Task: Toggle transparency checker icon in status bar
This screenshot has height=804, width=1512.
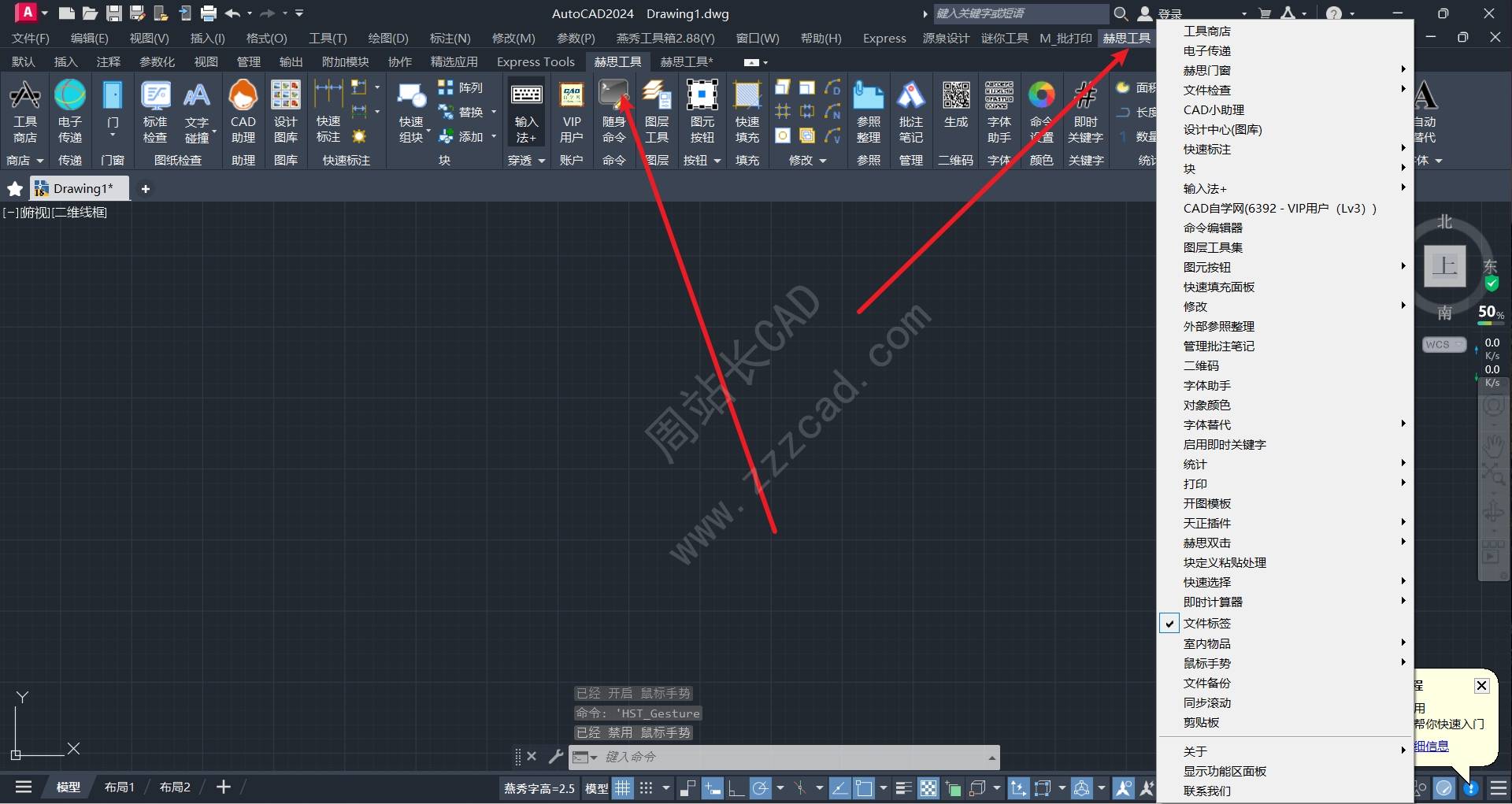Action: click(x=928, y=787)
